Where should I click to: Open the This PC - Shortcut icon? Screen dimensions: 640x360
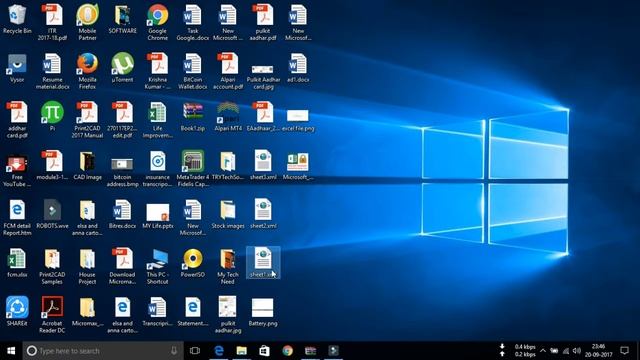tap(158, 267)
